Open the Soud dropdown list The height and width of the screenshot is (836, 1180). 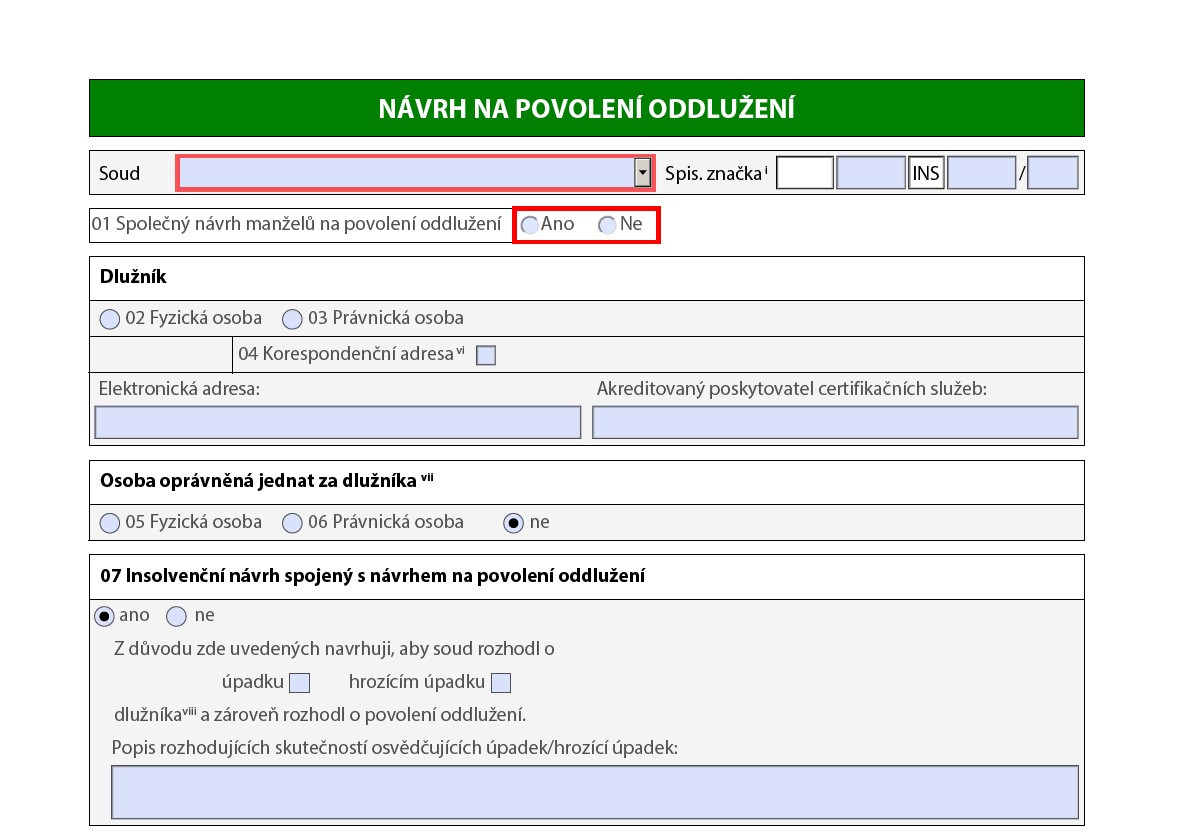click(642, 173)
